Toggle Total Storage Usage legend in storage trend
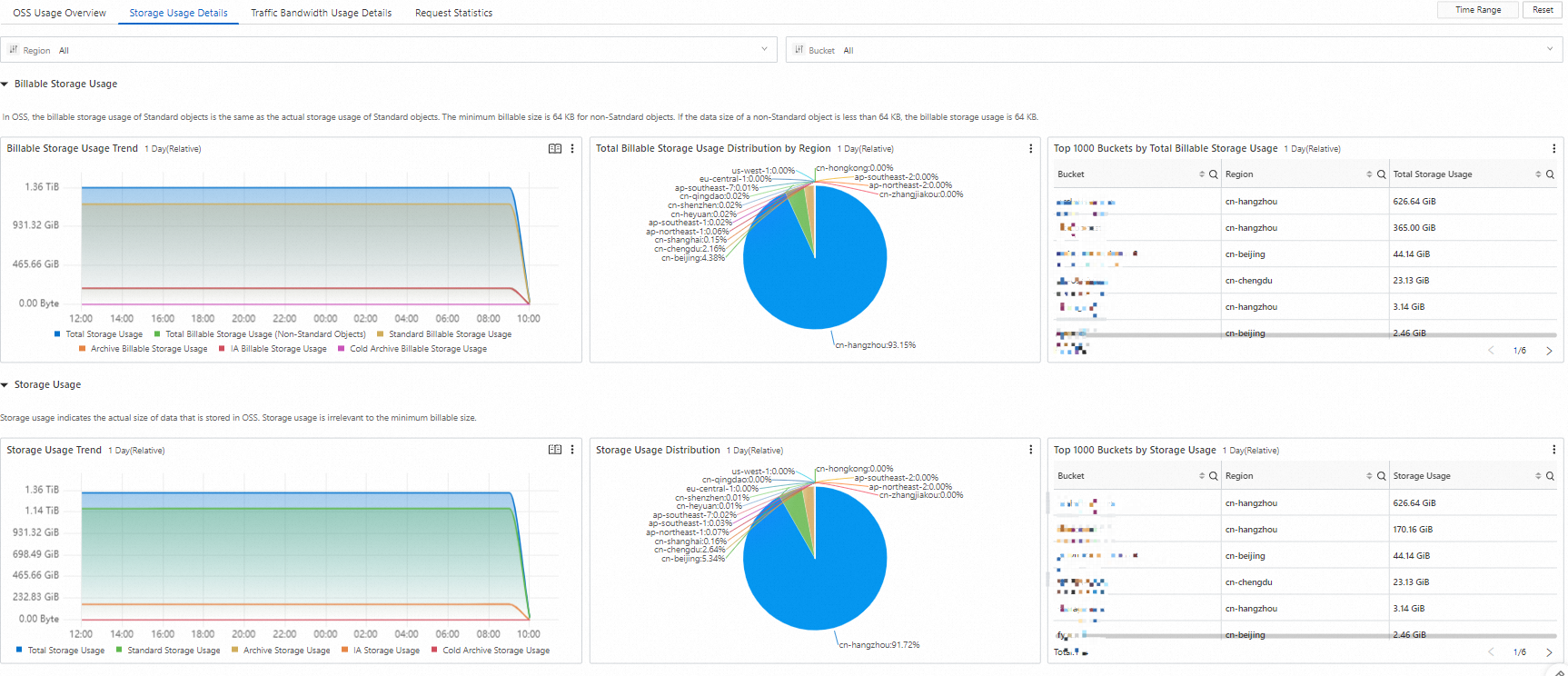The height and width of the screenshot is (676, 1568). pyautogui.click(x=60, y=651)
